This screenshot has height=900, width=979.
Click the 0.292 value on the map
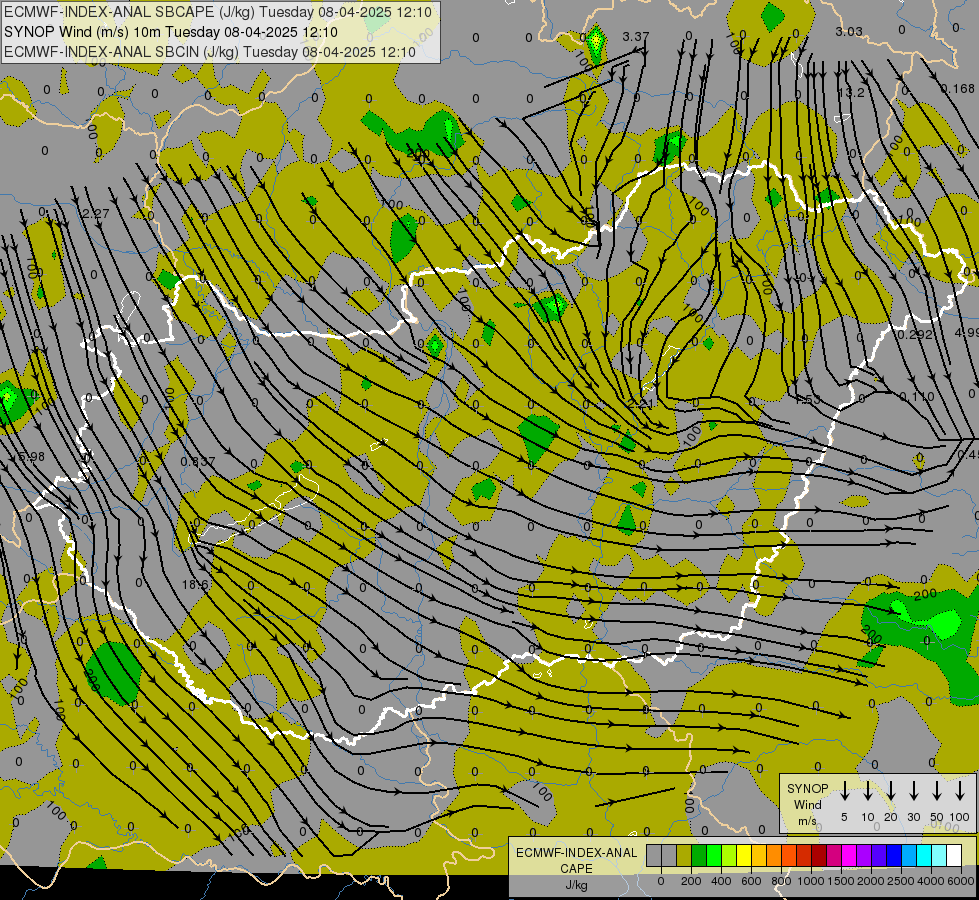point(915,335)
